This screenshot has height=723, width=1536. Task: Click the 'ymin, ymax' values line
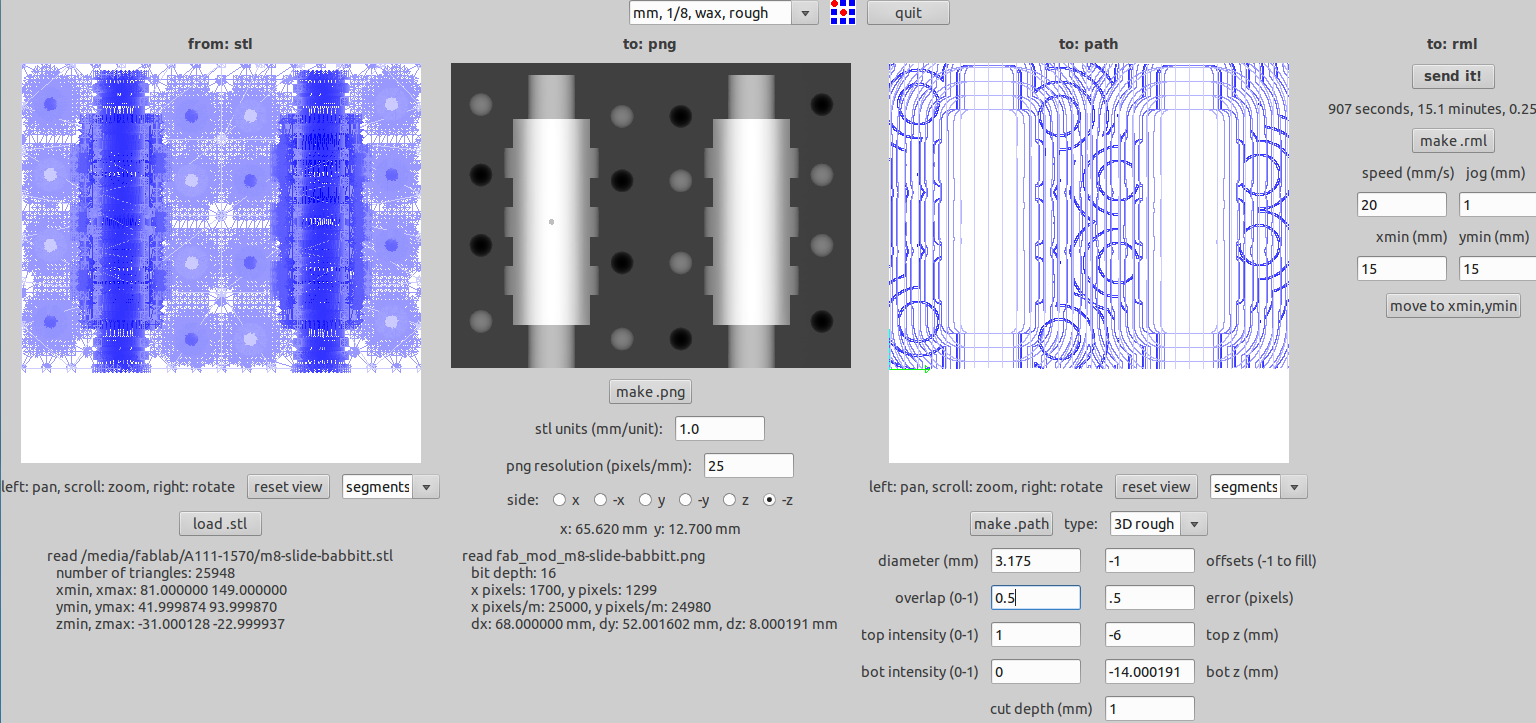pos(166,607)
